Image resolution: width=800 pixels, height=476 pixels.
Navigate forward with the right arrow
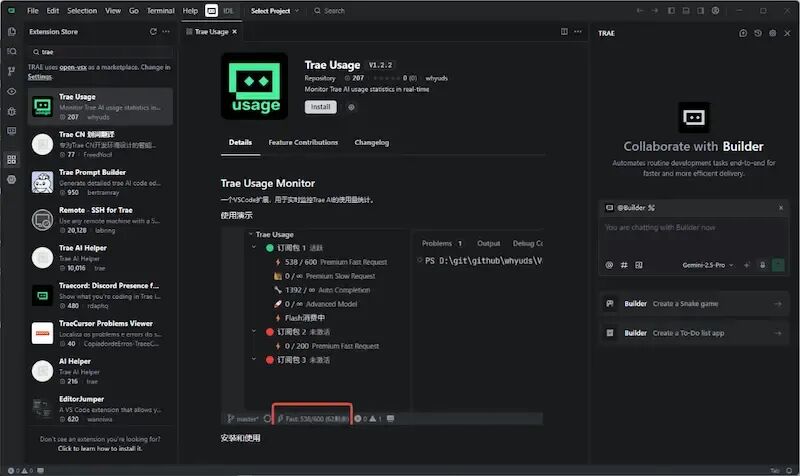655,11
